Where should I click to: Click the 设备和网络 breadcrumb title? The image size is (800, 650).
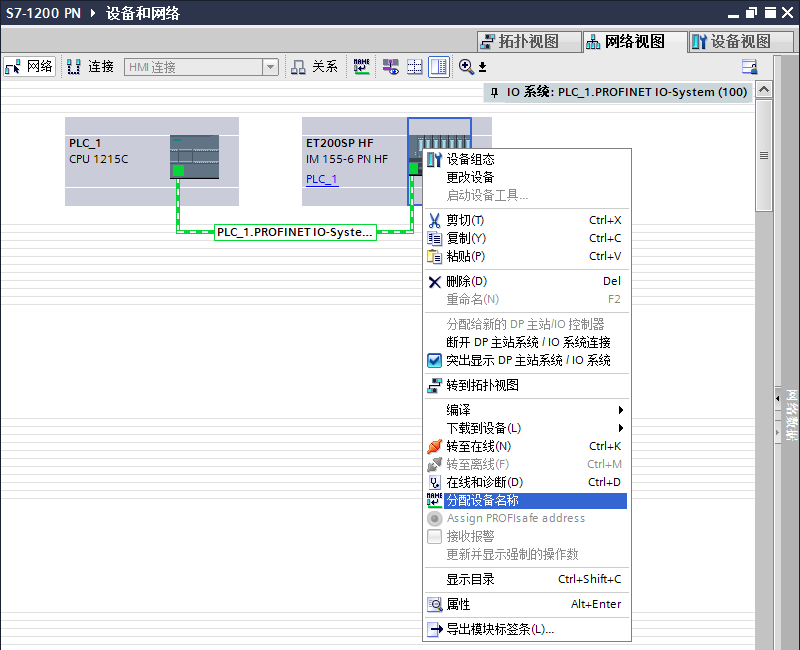tap(143, 13)
